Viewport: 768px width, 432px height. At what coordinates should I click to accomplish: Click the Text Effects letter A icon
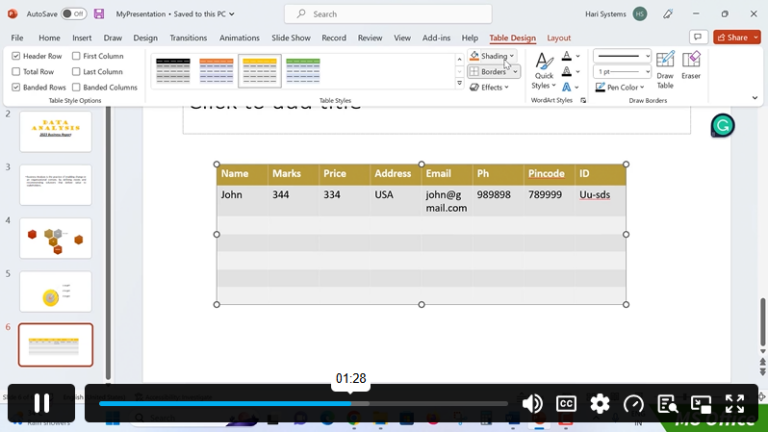click(x=566, y=87)
